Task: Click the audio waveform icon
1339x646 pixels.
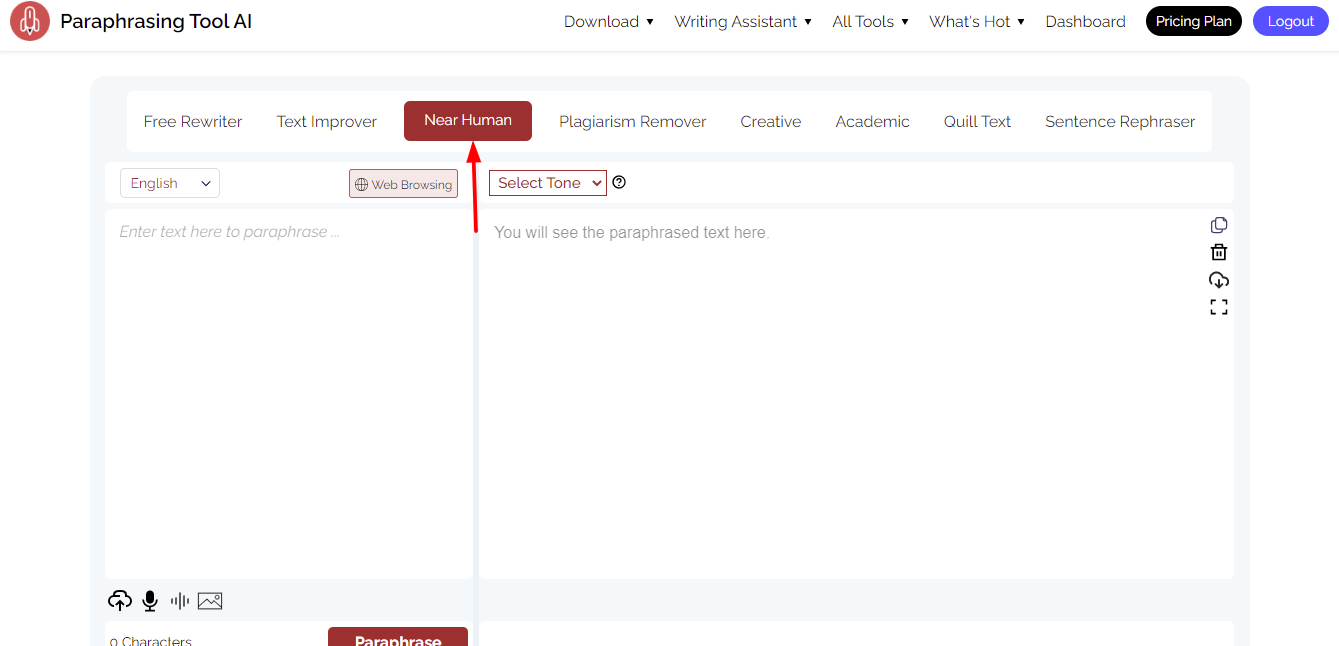Action: coord(180,601)
